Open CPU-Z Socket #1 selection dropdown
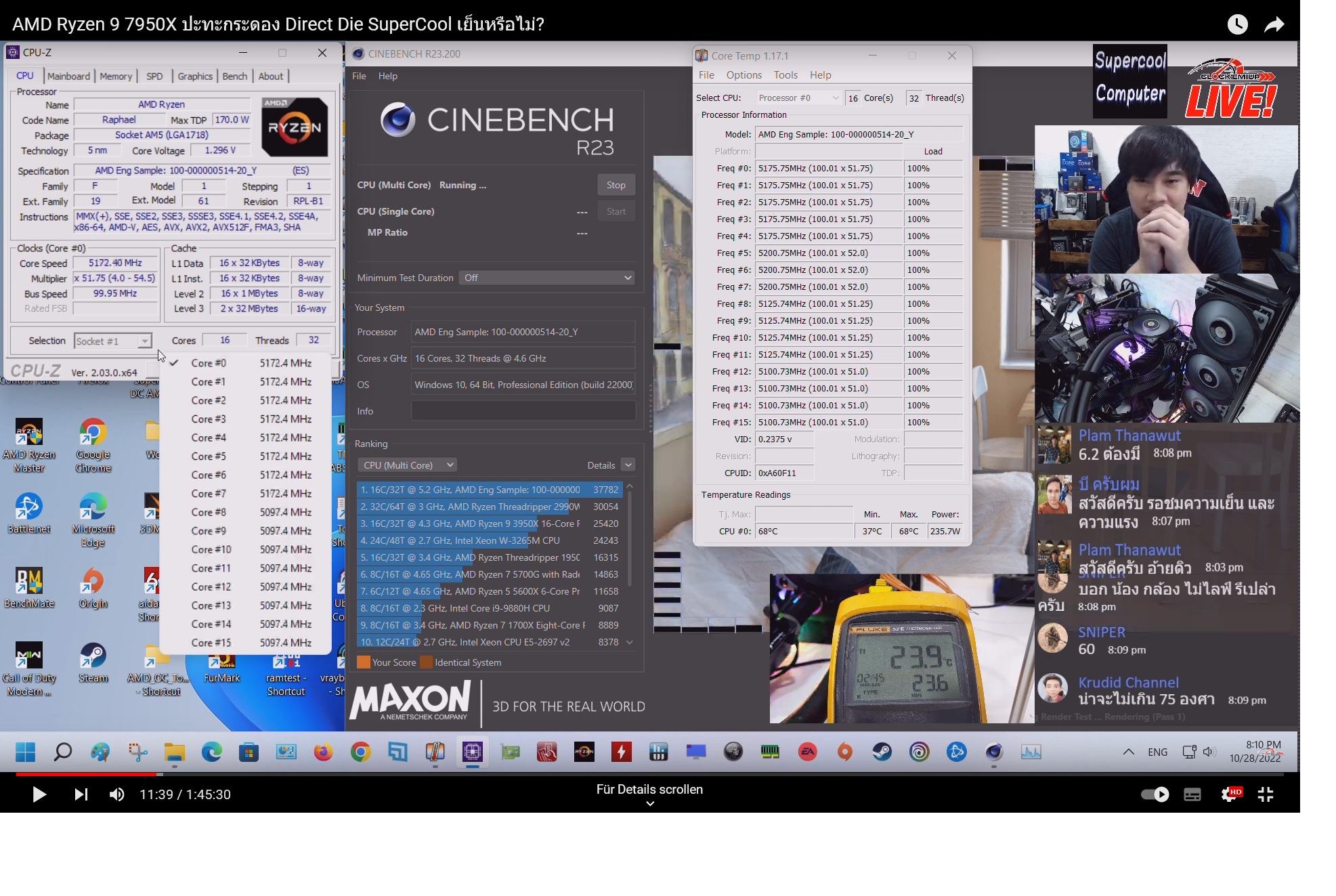 click(112, 341)
